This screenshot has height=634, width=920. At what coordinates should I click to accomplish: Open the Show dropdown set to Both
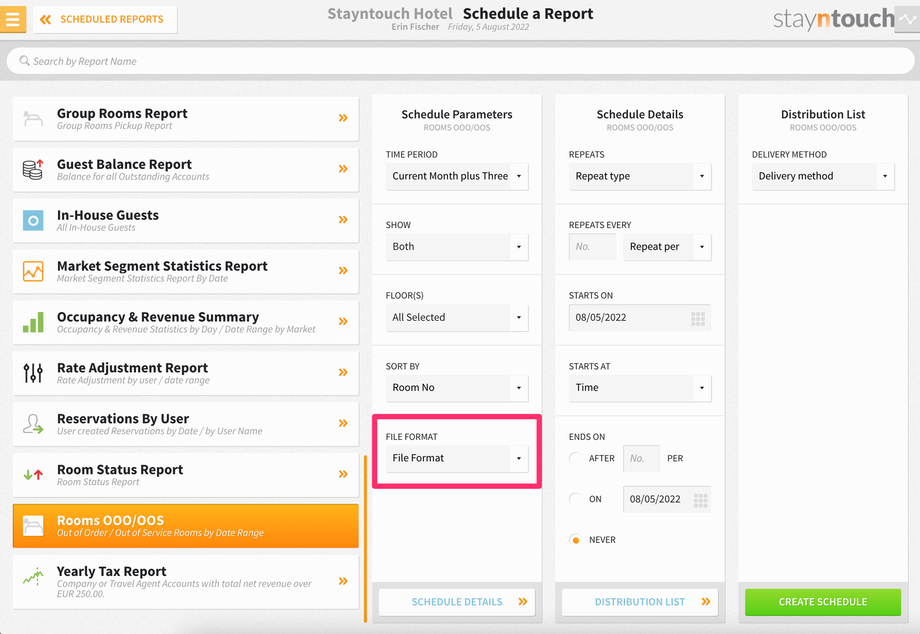456,247
